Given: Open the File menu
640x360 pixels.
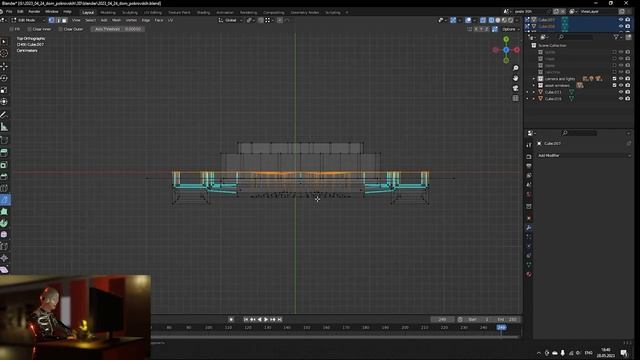Looking at the screenshot, I should click(9, 12).
